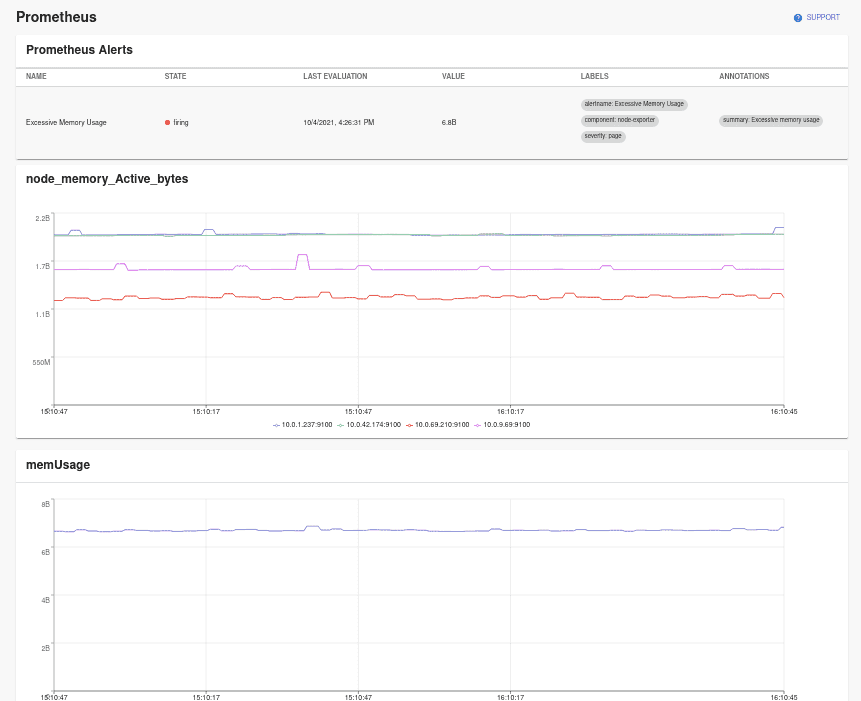The height and width of the screenshot is (701, 861).
Task: Sort alerts by NAME column header
Action: coord(36,76)
